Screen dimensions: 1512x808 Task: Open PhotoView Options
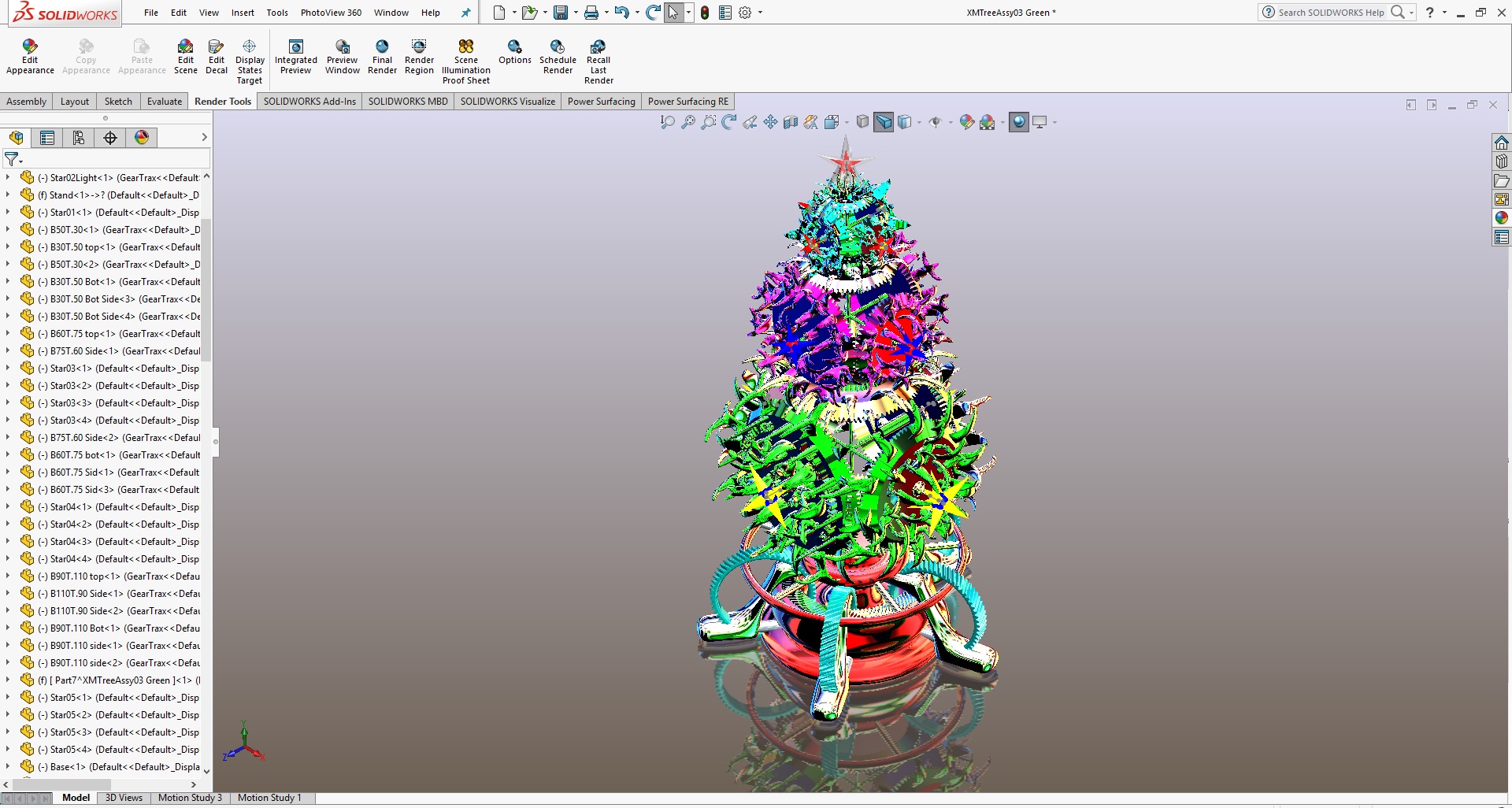515,52
